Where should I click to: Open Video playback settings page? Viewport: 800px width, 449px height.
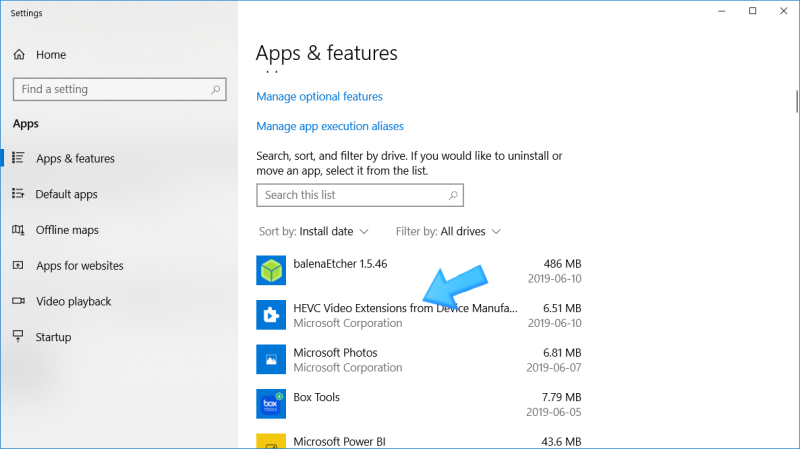tap(73, 302)
